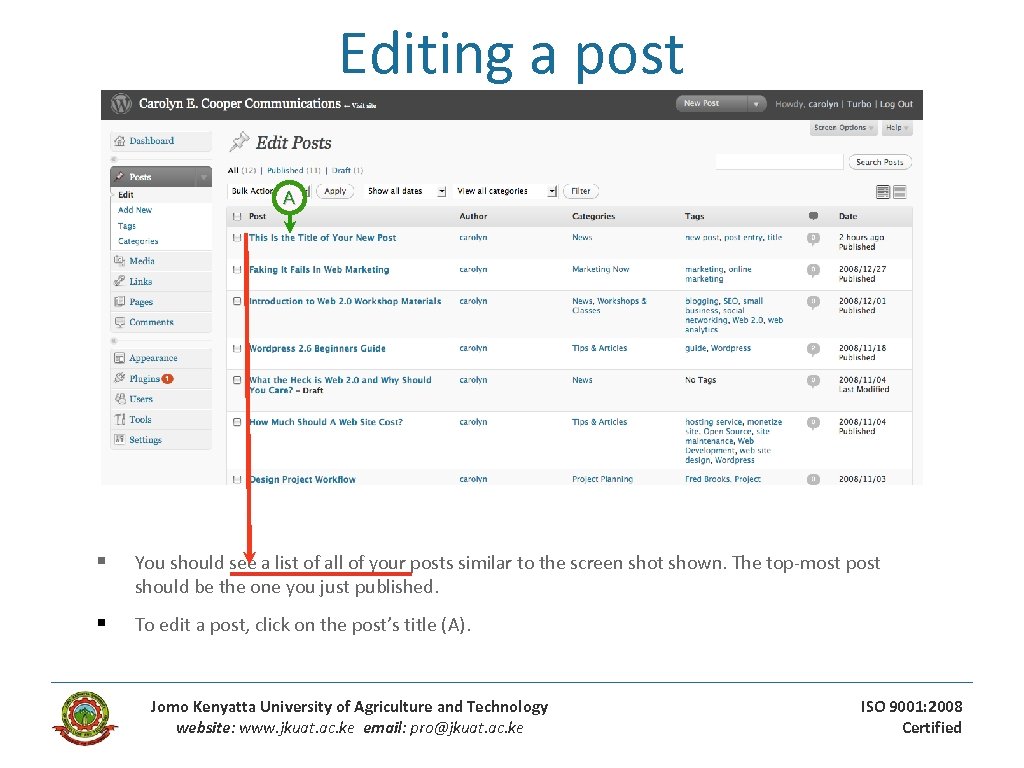This screenshot has height=768, width=1024.
Task: Check the select-all box in the Post header
Action: tap(237, 216)
